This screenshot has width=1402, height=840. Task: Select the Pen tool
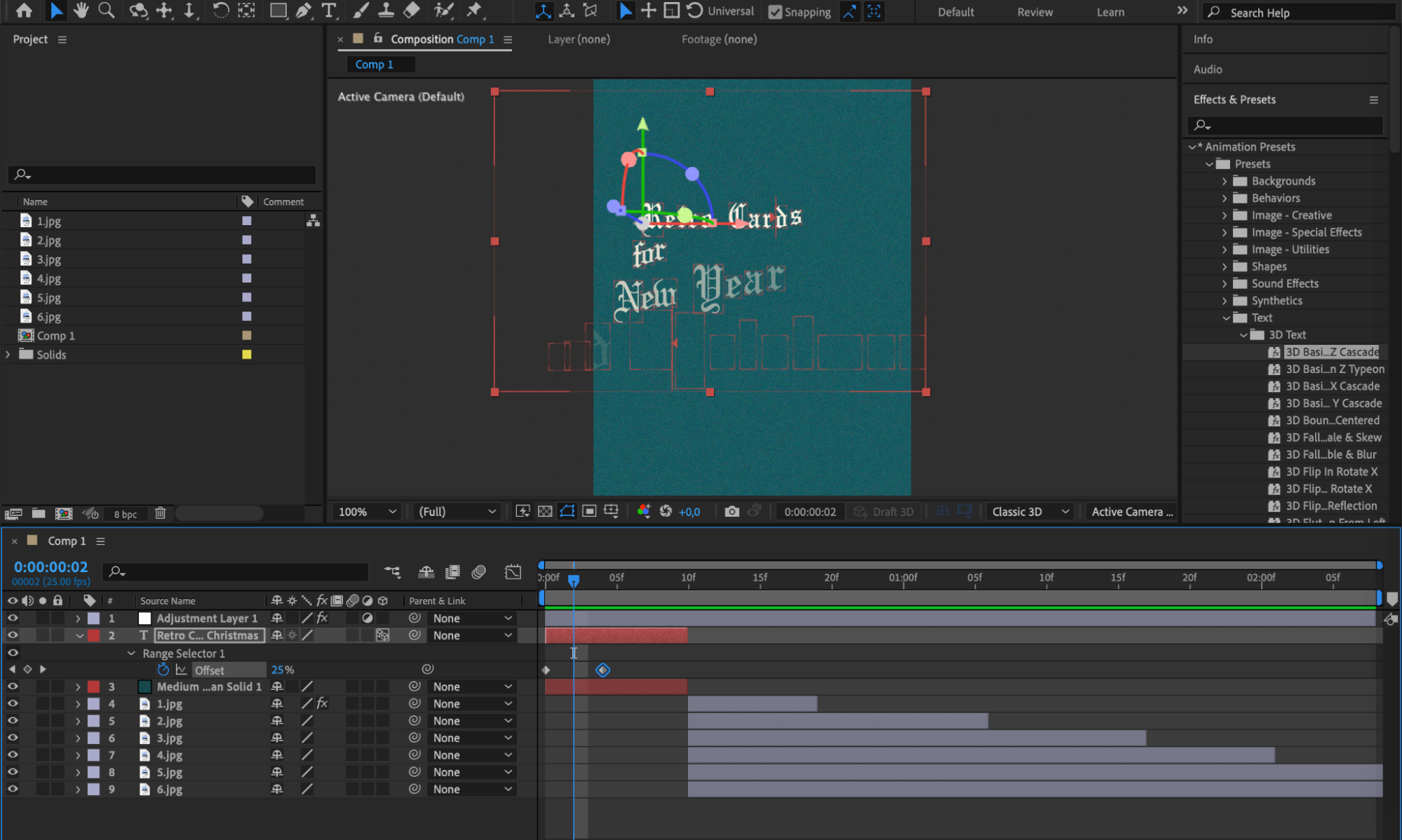[x=303, y=11]
